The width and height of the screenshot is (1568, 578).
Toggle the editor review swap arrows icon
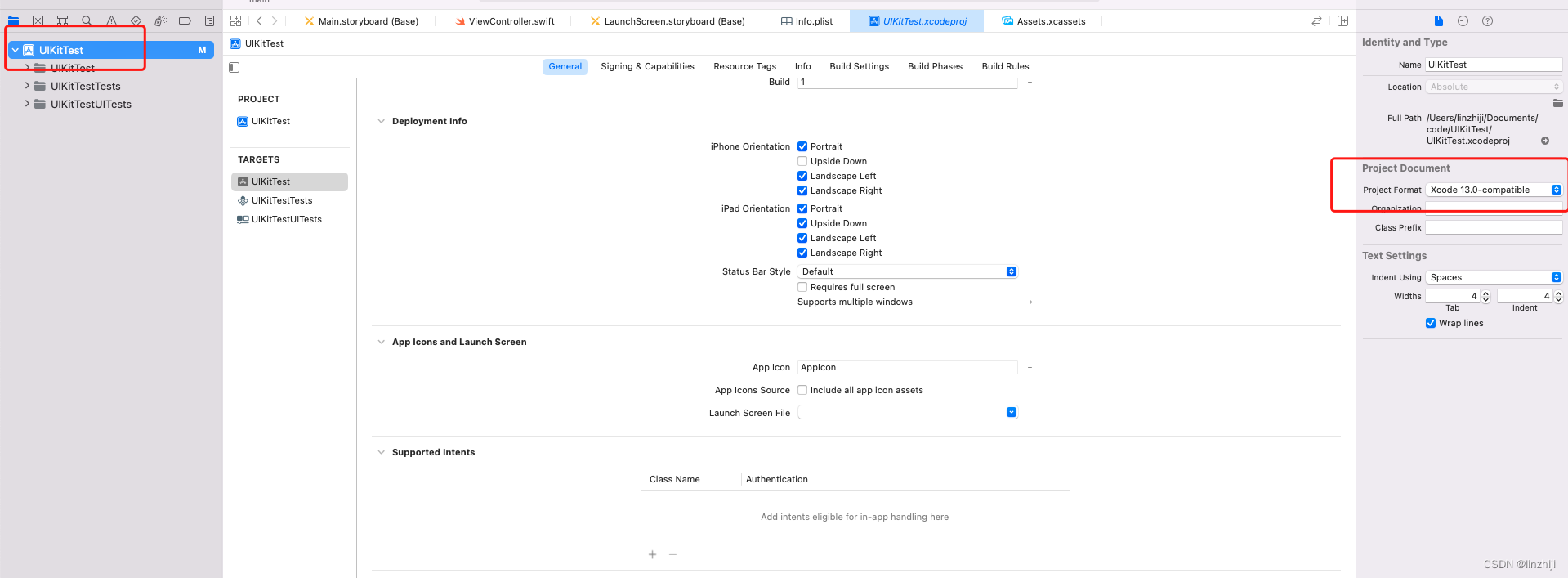pyautogui.click(x=1316, y=20)
